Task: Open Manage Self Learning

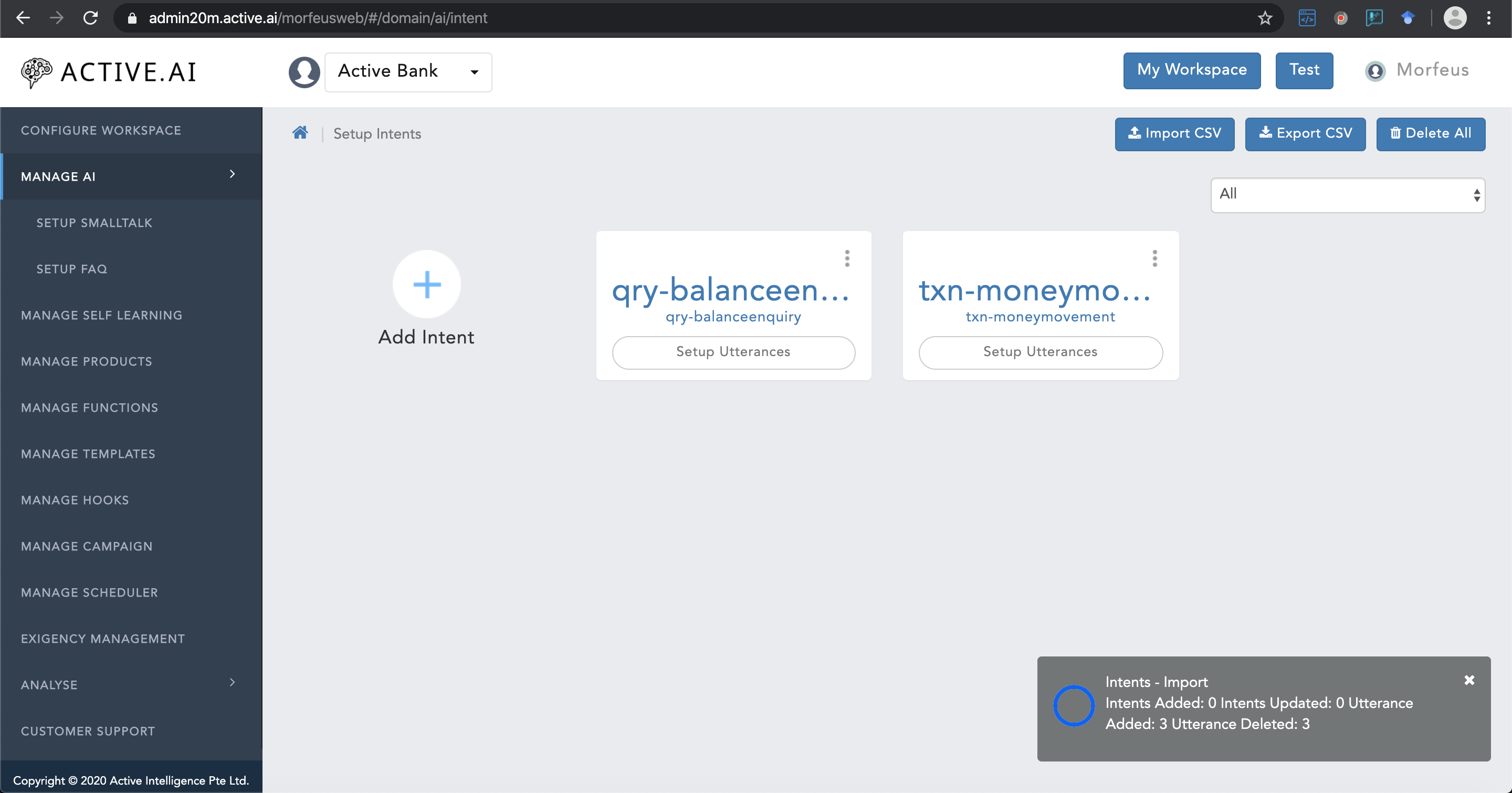Action: pyautogui.click(x=101, y=315)
